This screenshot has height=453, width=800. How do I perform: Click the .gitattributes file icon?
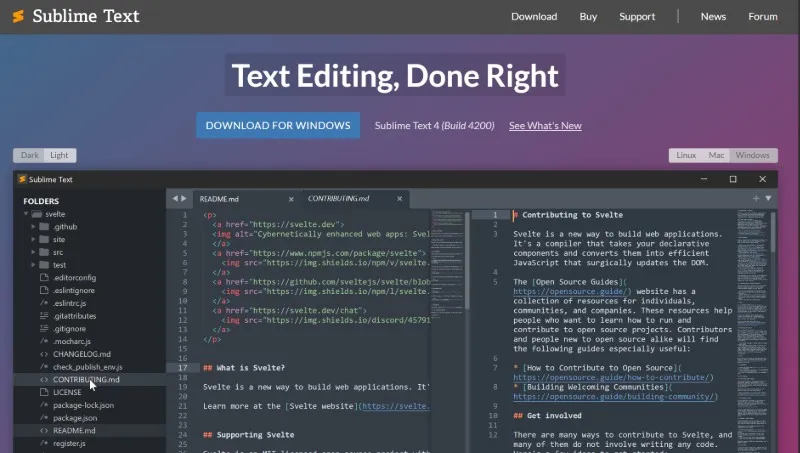(44, 315)
